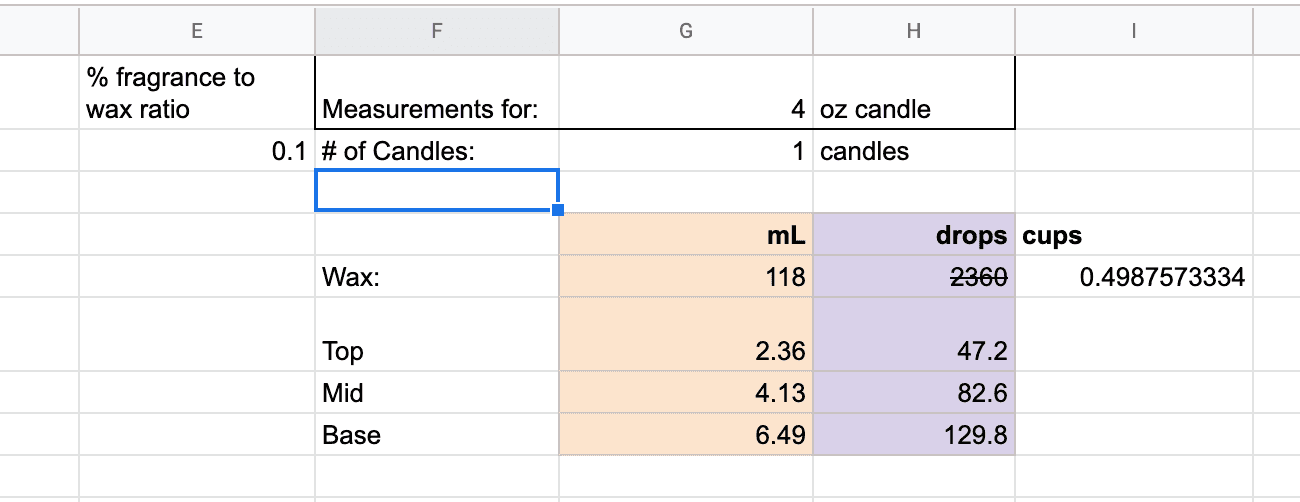Select the Wax 118 mL cell
Image resolution: width=1300 pixels, height=502 pixels.
(x=685, y=277)
